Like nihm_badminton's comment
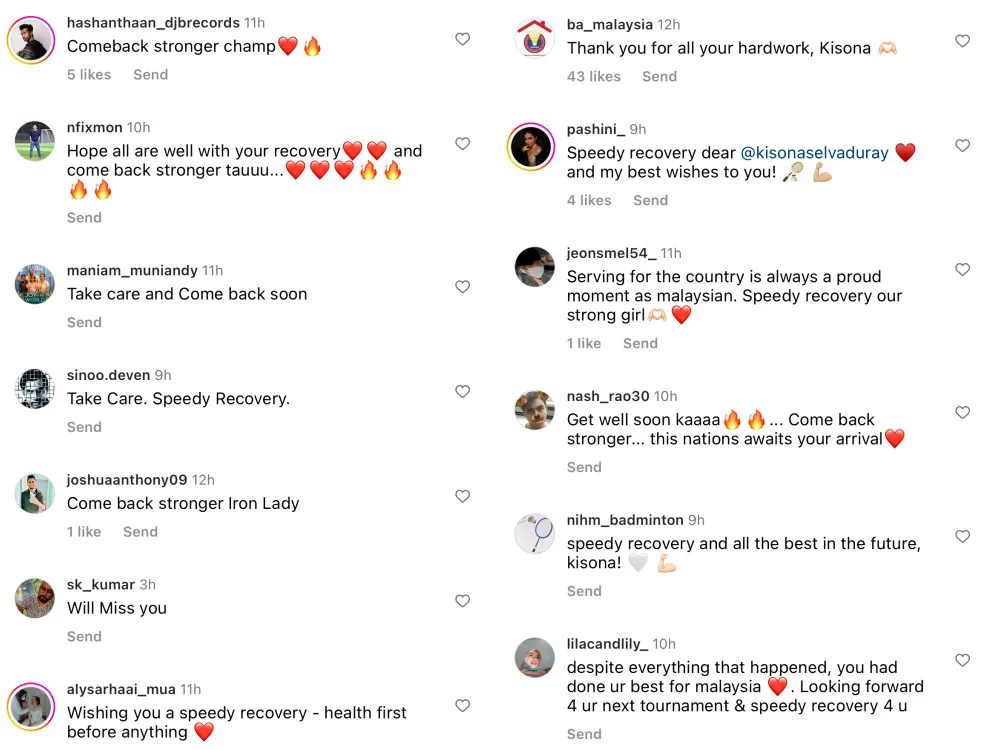This screenshot has width=1000, height=750. 962,537
